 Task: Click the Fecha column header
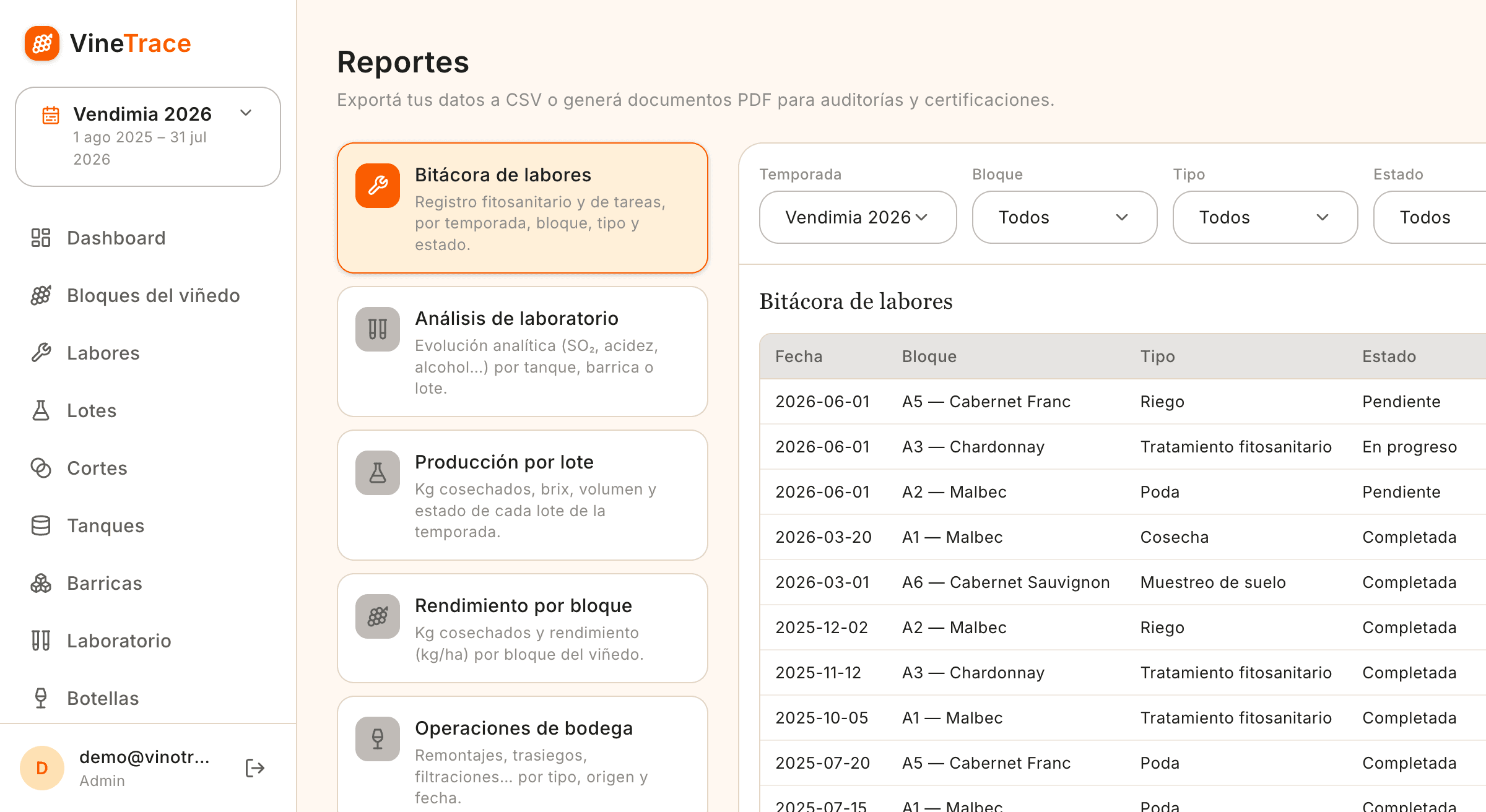tap(799, 356)
